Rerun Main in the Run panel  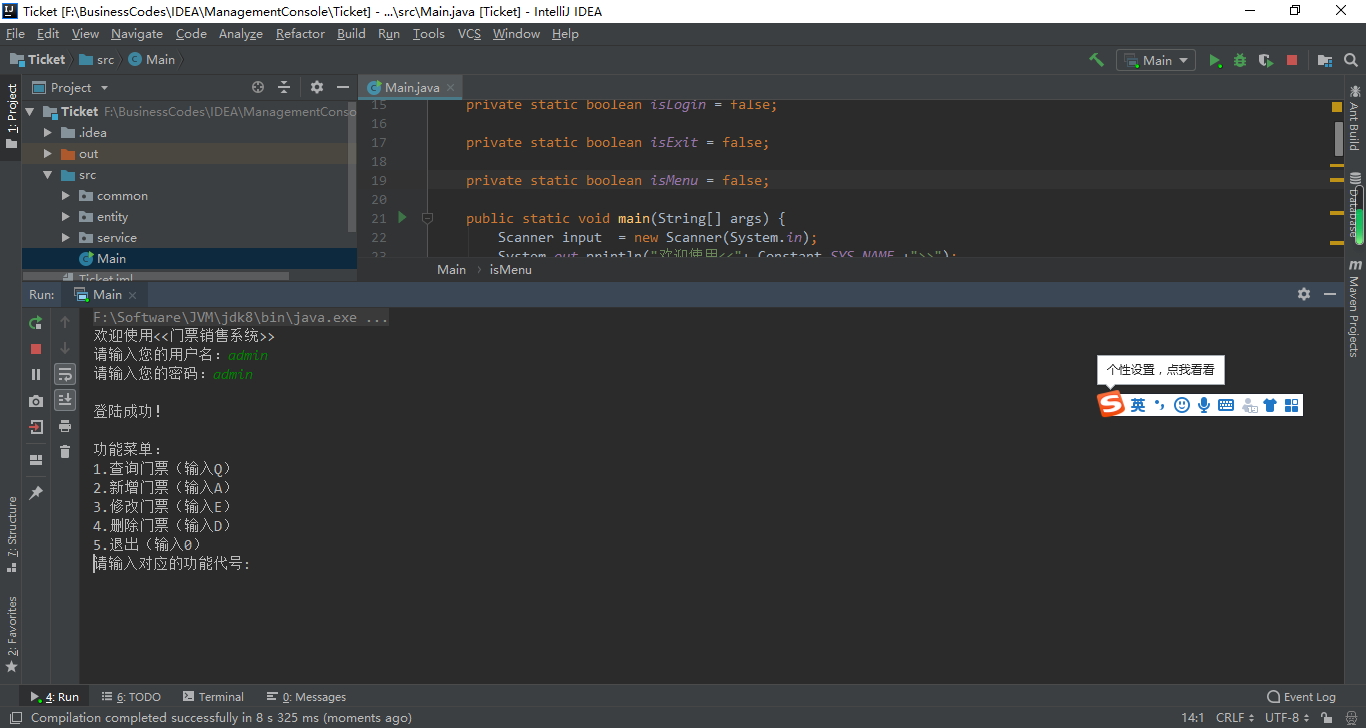(36, 322)
